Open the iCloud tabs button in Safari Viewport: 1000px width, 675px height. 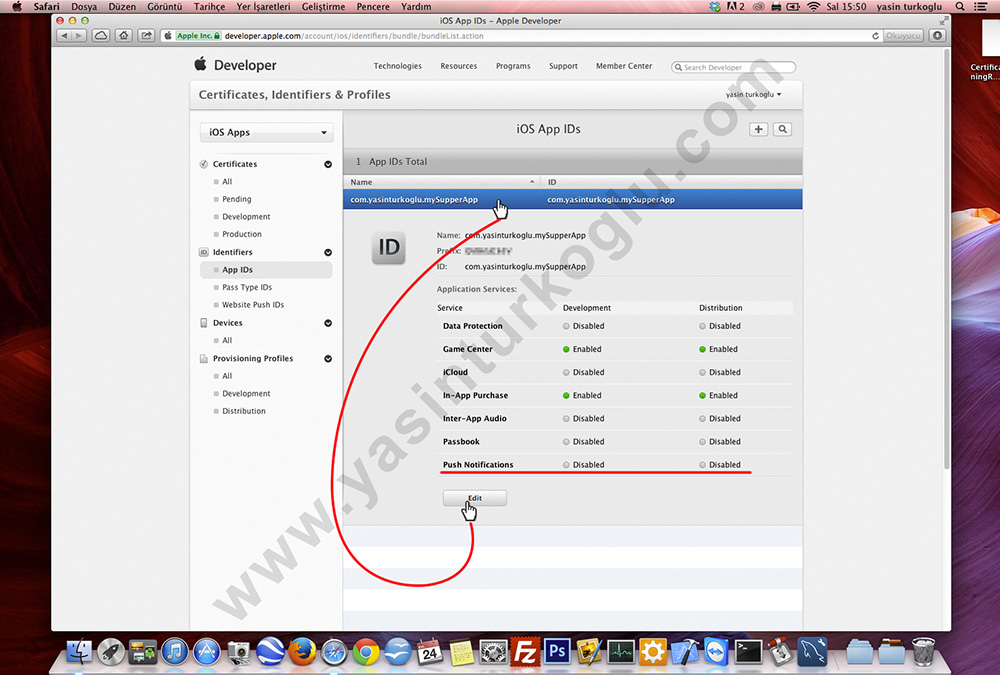(x=101, y=36)
